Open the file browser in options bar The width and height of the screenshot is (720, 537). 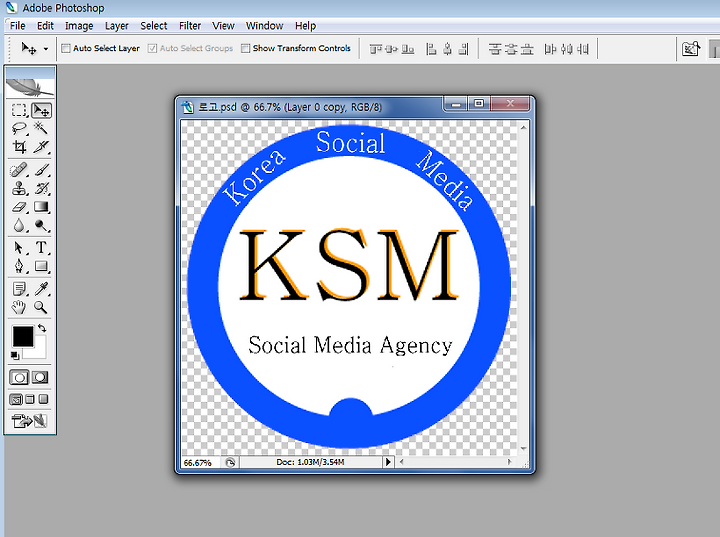pyautogui.click(x=691, y=49)
